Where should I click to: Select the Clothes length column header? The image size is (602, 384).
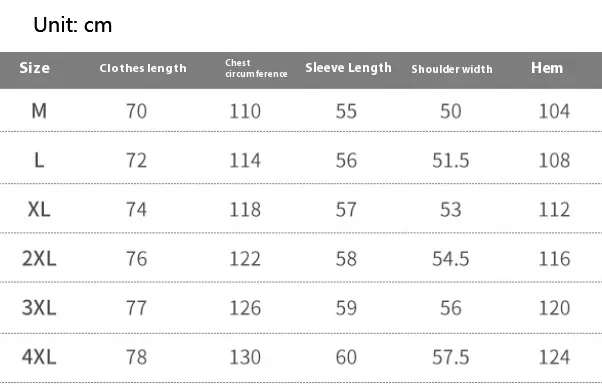click(143, 68)
